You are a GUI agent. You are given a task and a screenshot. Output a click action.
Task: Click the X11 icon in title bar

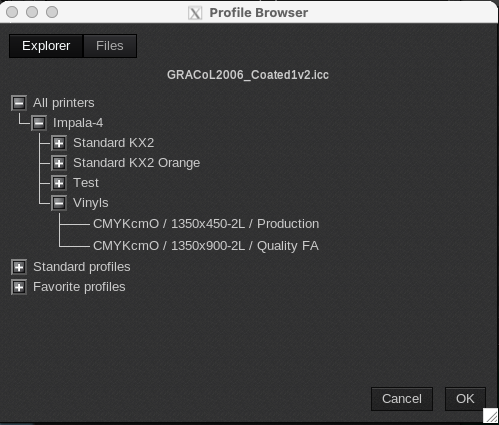point(195,13)
